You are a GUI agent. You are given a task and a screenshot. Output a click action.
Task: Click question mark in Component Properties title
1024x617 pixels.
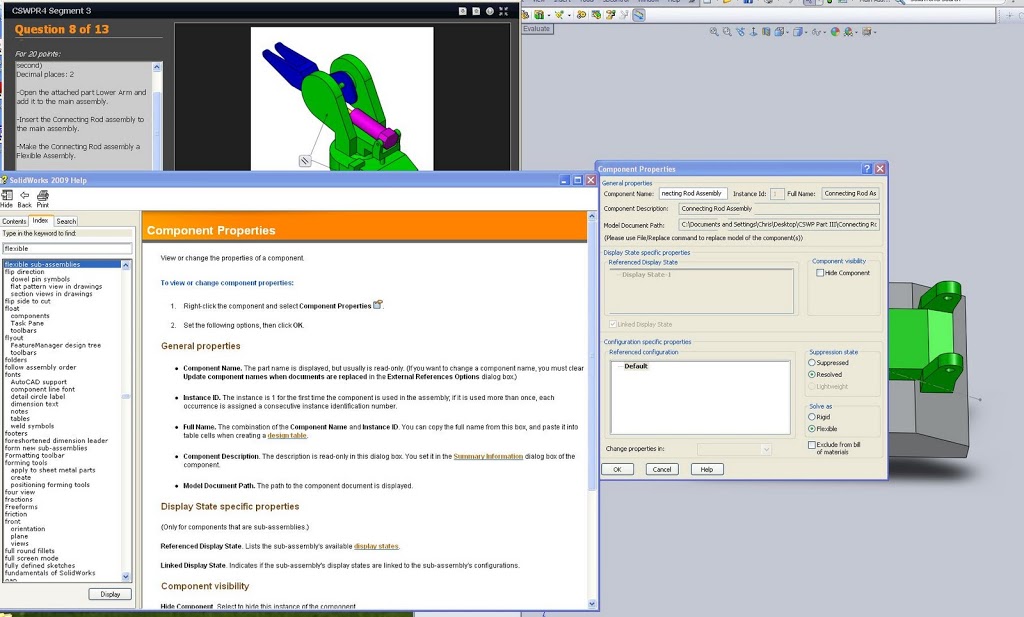pyautogui.click(x=867, y=168)
